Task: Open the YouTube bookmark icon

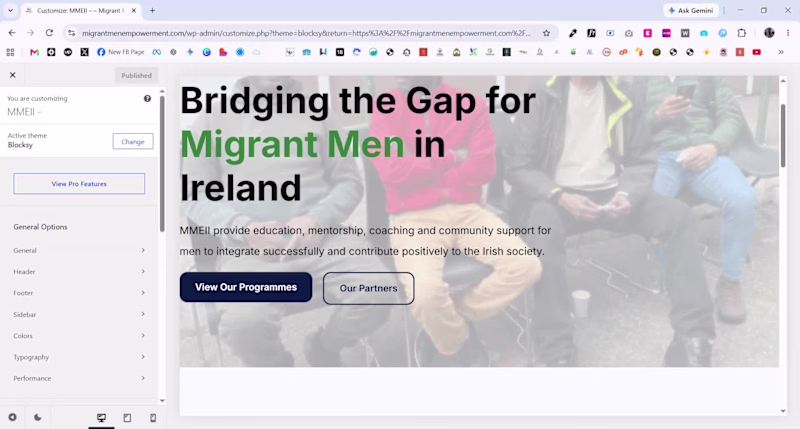Action: click(757, 52)
